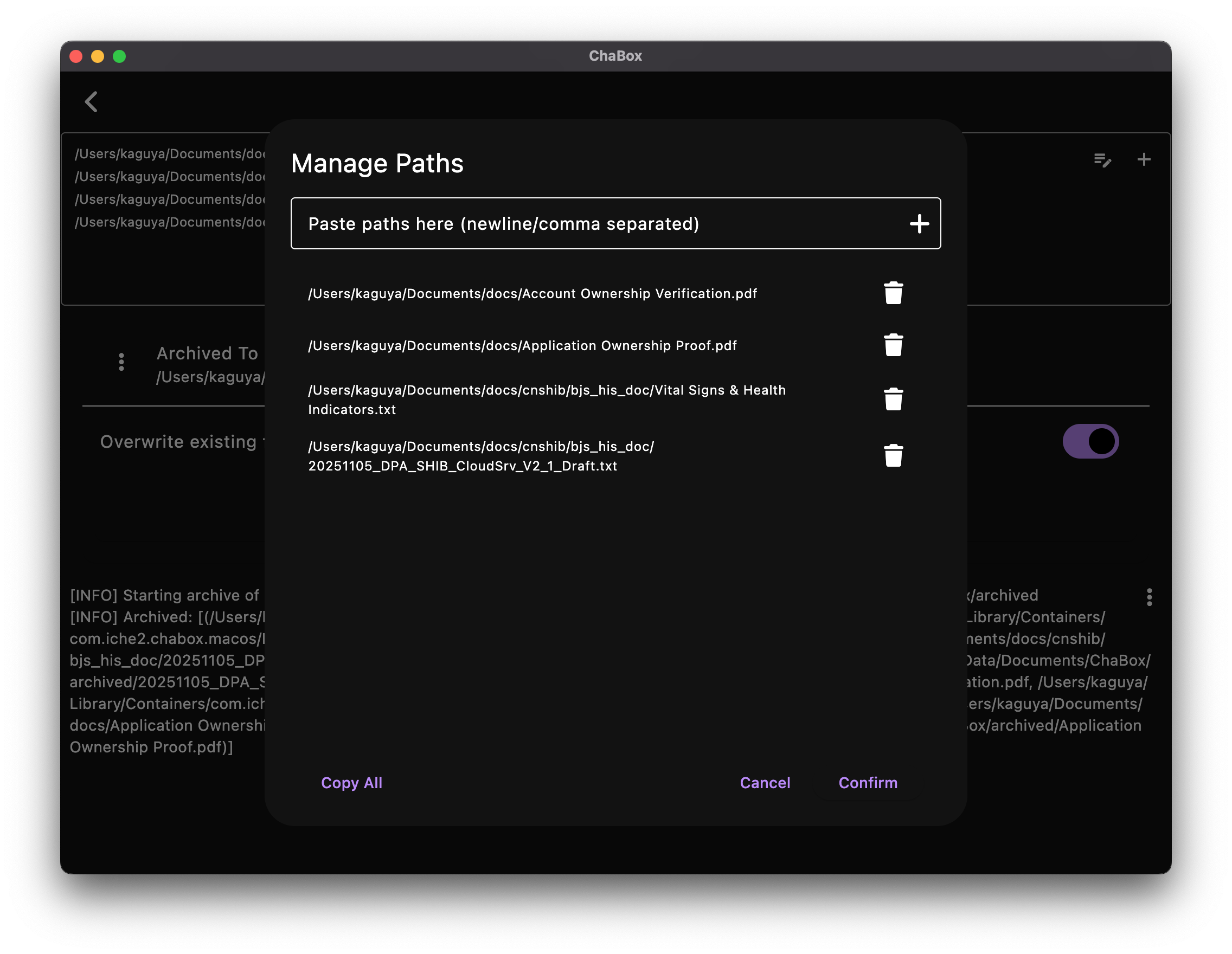Cancel the Manage Paths dialog
This screenshot has height=954, width=1232.
click(x=765, y=783)
